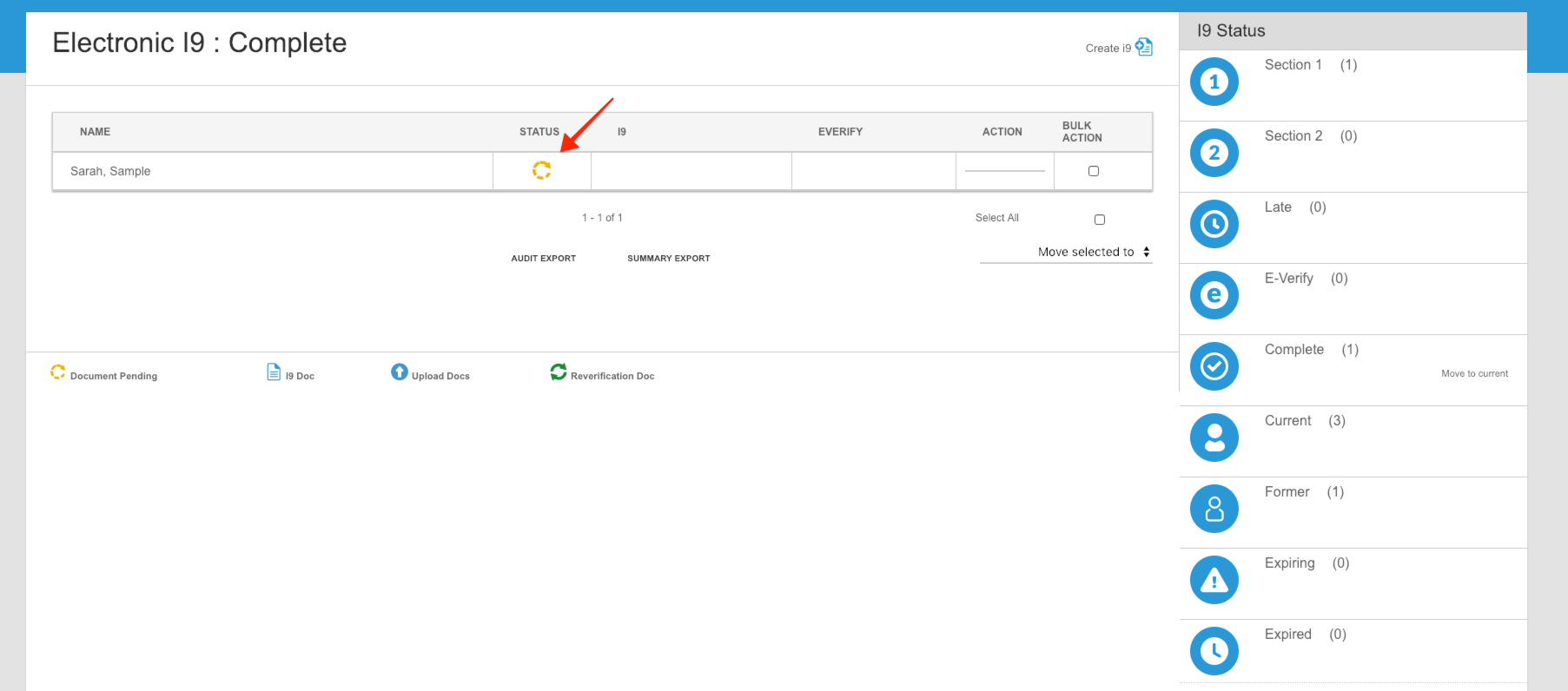Open the Current employee person icon
The height and width of the screenshot is (691, 1568).
tap(1214, 438)
